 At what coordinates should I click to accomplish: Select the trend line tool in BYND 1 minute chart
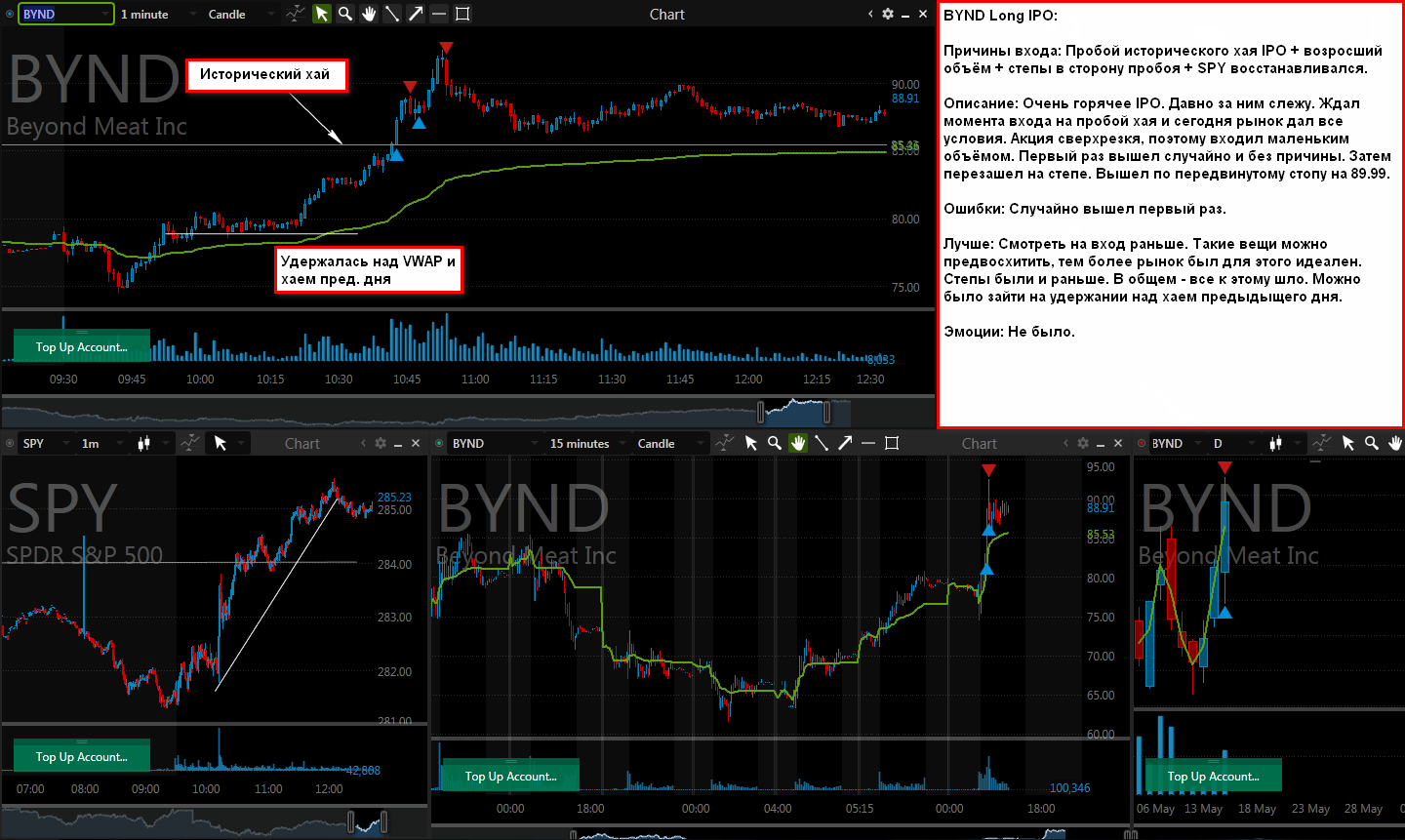pos(391,14)
